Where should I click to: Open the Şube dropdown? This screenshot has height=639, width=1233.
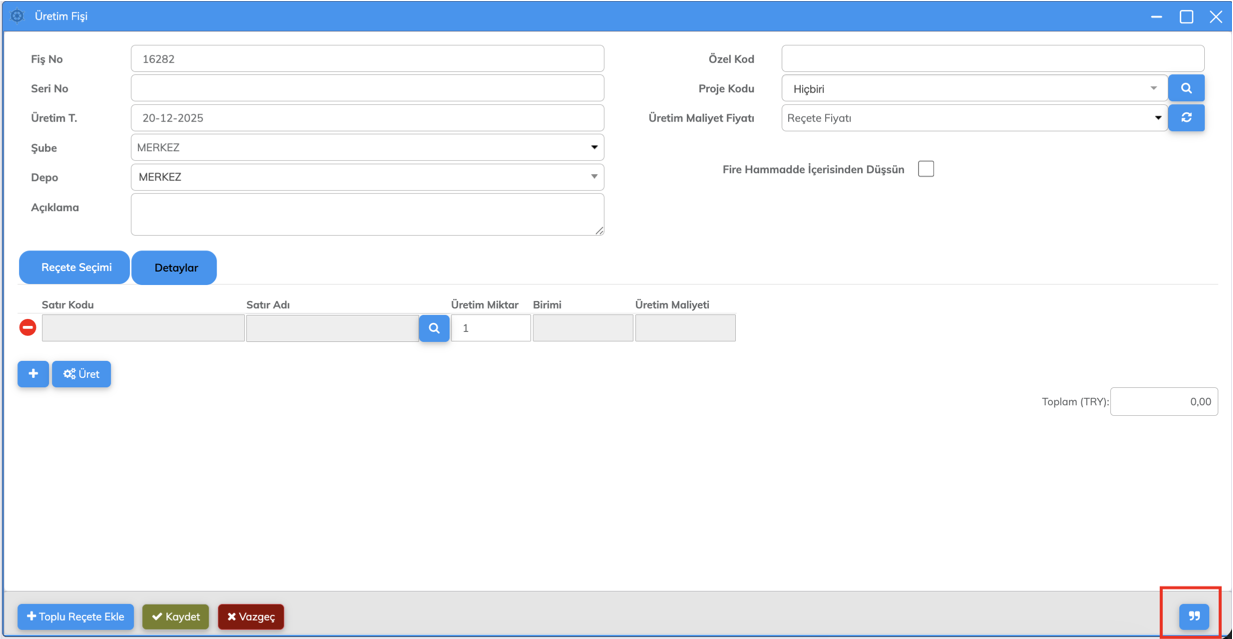(x=367, y=148)
